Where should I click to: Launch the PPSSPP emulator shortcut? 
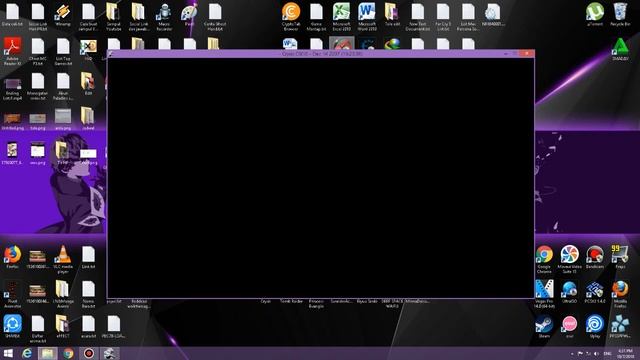[620, 327]
